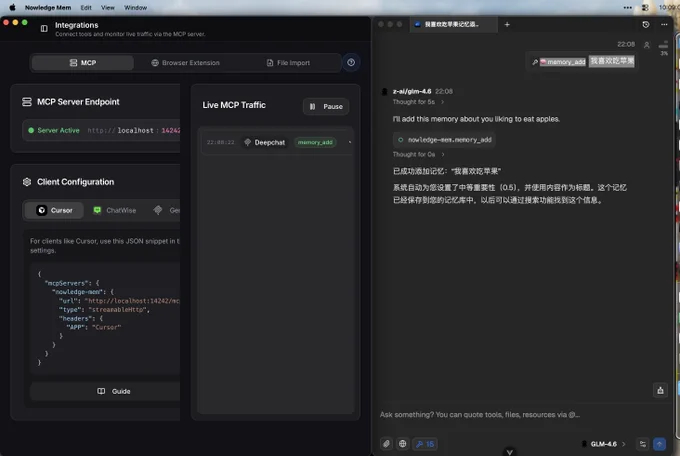Click the memory_add badge in traffic row
The height and width of the screenshot is (456, 680).
coord(315,142)
